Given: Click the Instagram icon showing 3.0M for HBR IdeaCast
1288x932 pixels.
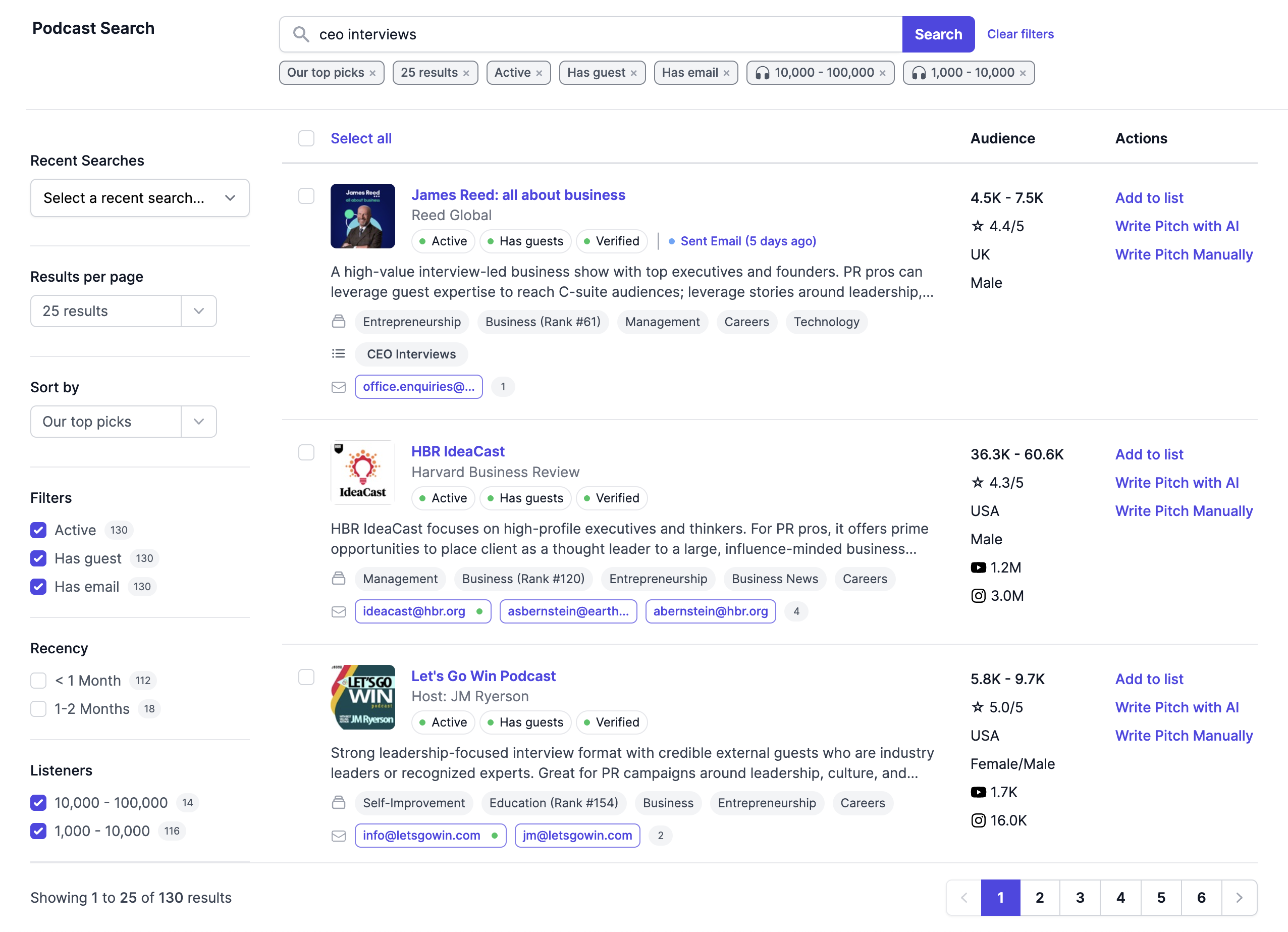Looking at the screenshot, I should click(x=979, y=596).
